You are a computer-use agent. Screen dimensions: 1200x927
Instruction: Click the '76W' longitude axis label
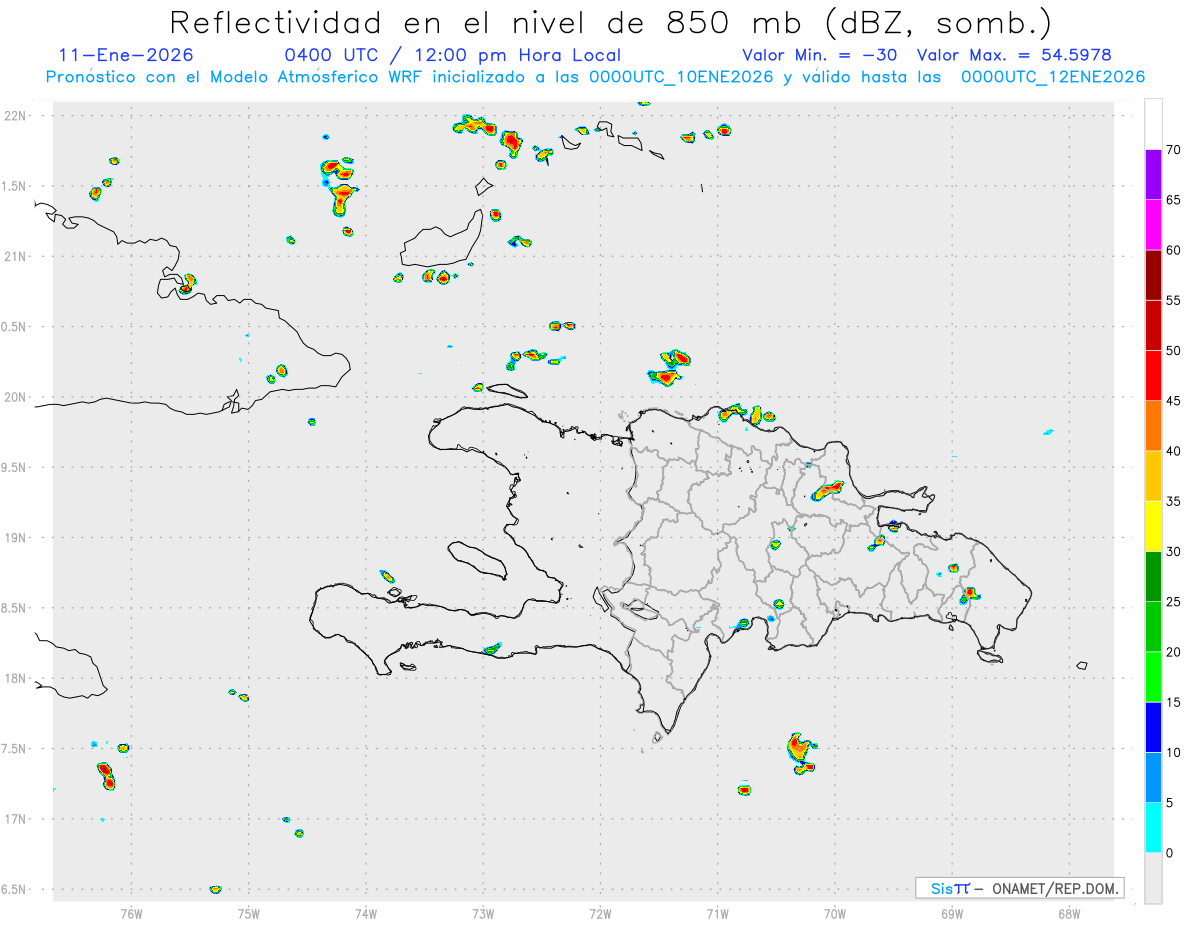tap(131, 913)
